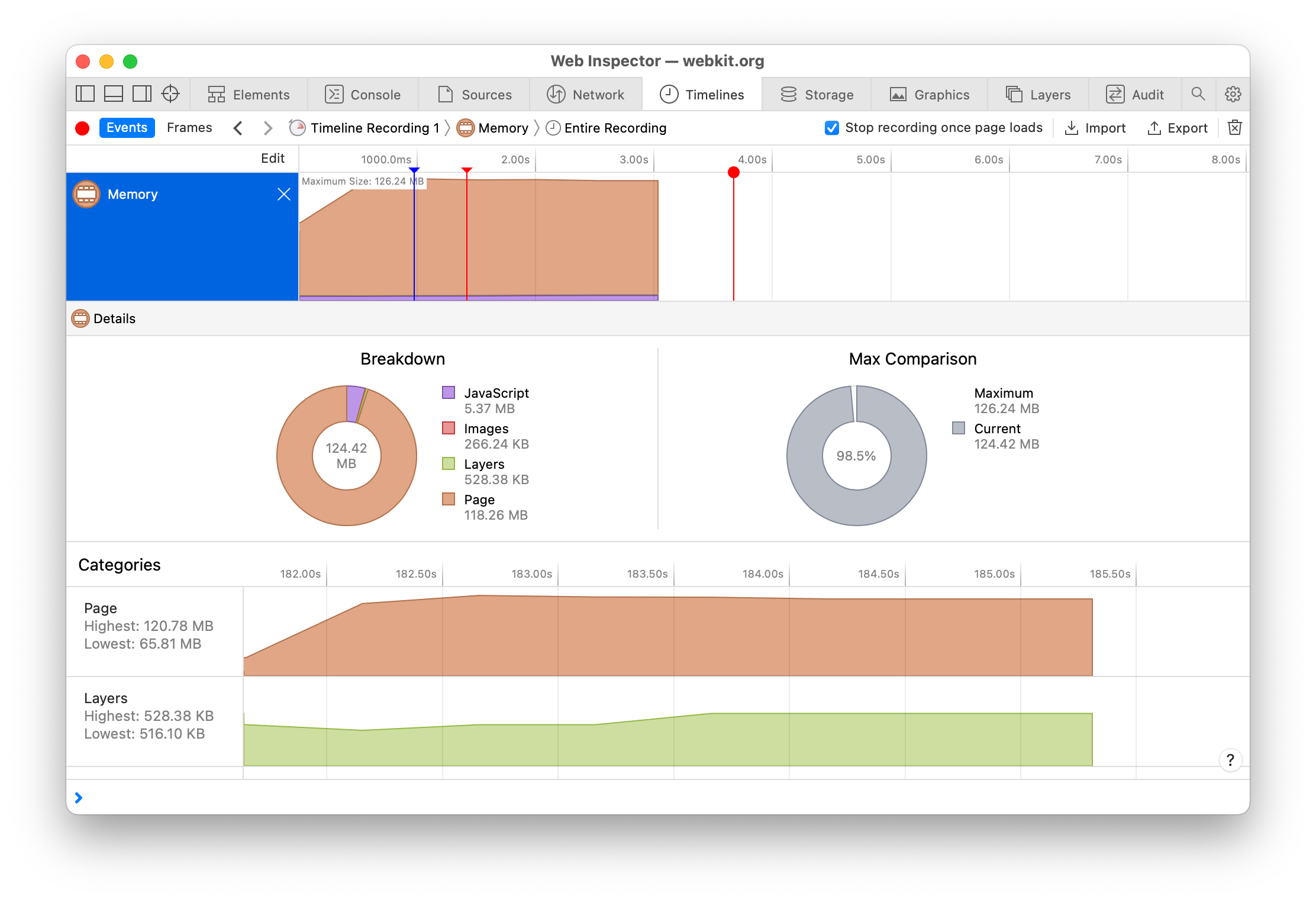Image resolution: width=1316 pixels, height=902 pixels.
Task: Clear recording with the trash icon
Action: [x=1235, y=128]
